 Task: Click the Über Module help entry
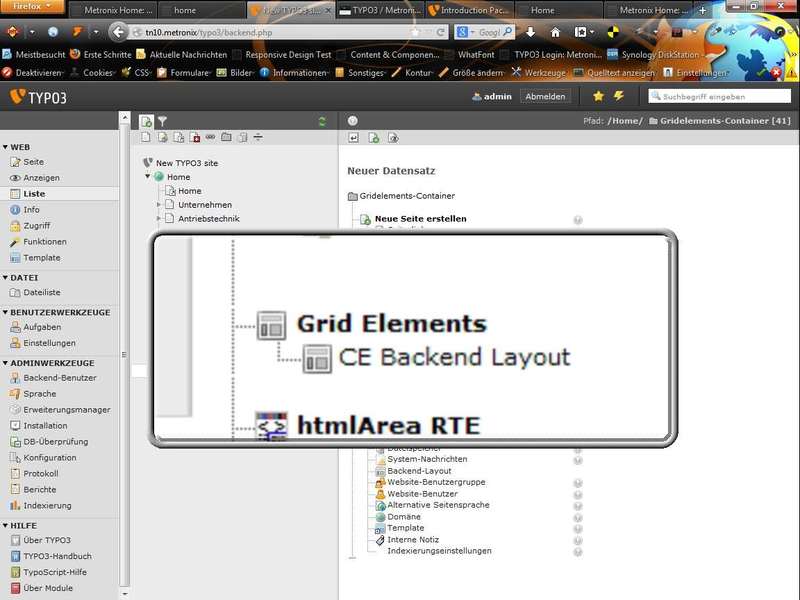[41, 588]
